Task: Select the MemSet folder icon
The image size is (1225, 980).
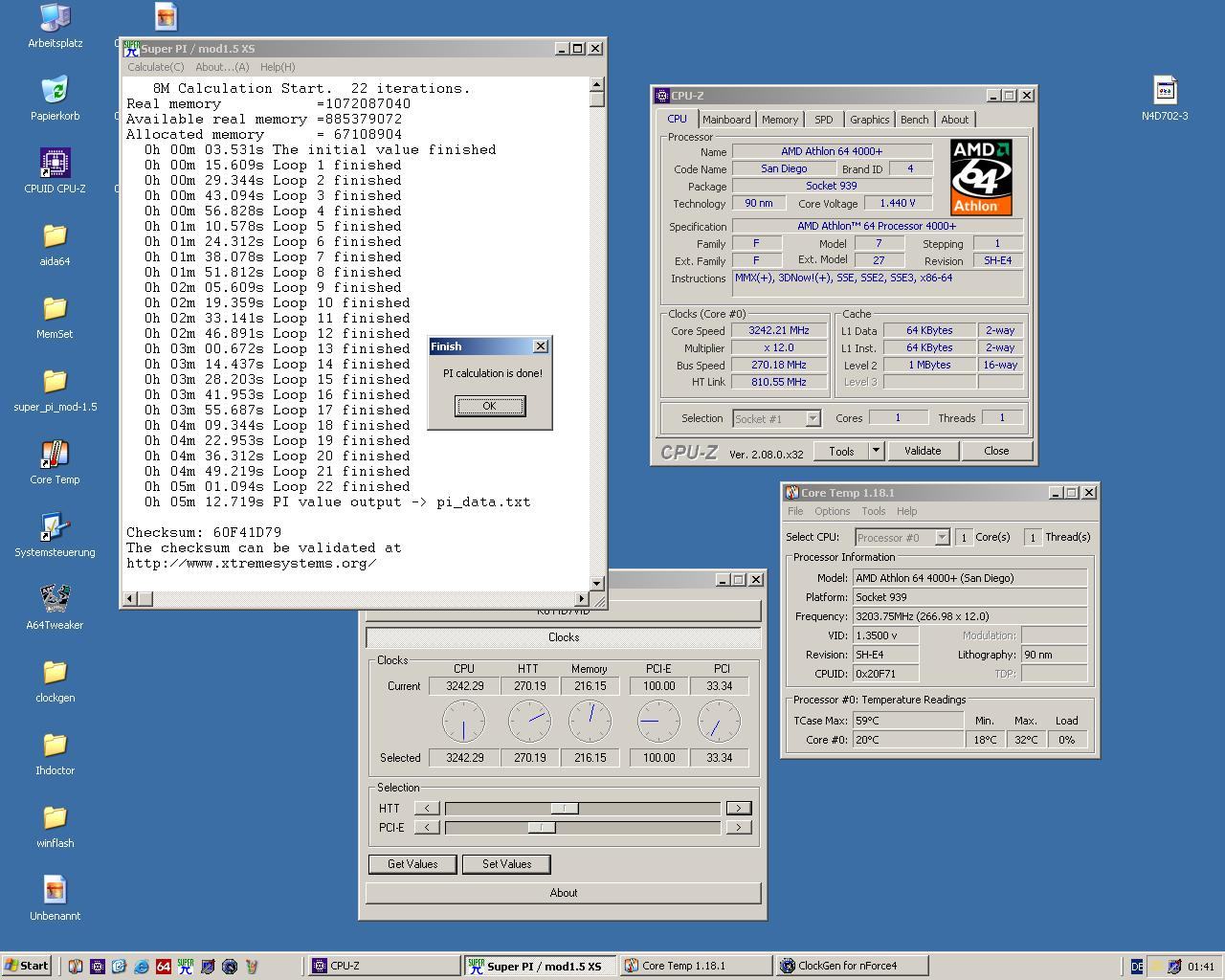Action: [55, 317]
